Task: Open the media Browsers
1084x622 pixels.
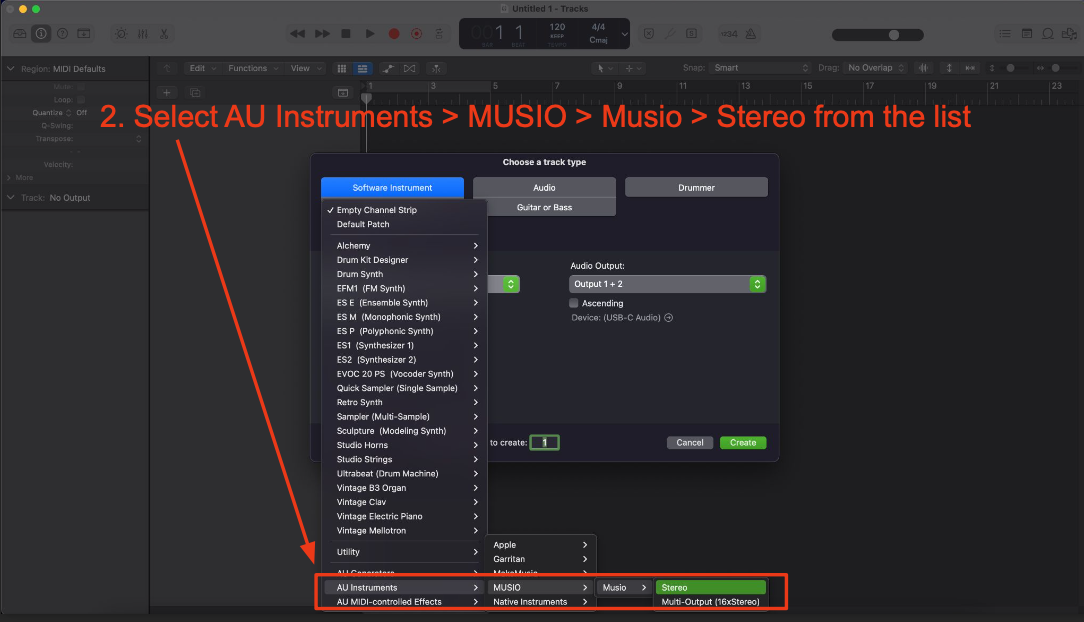Action: click(1069, 33)
